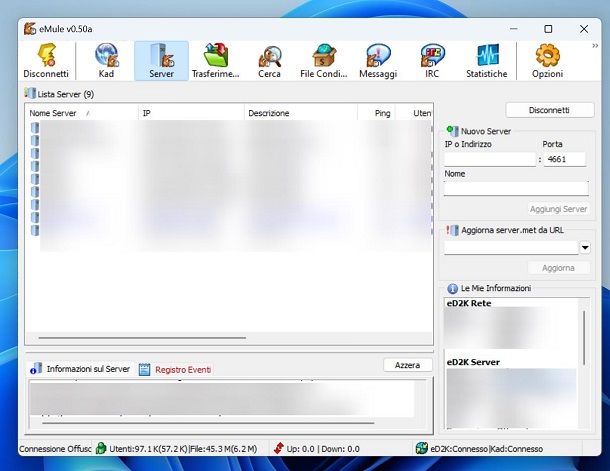Sort by Descrizione column header

(301, 113)
